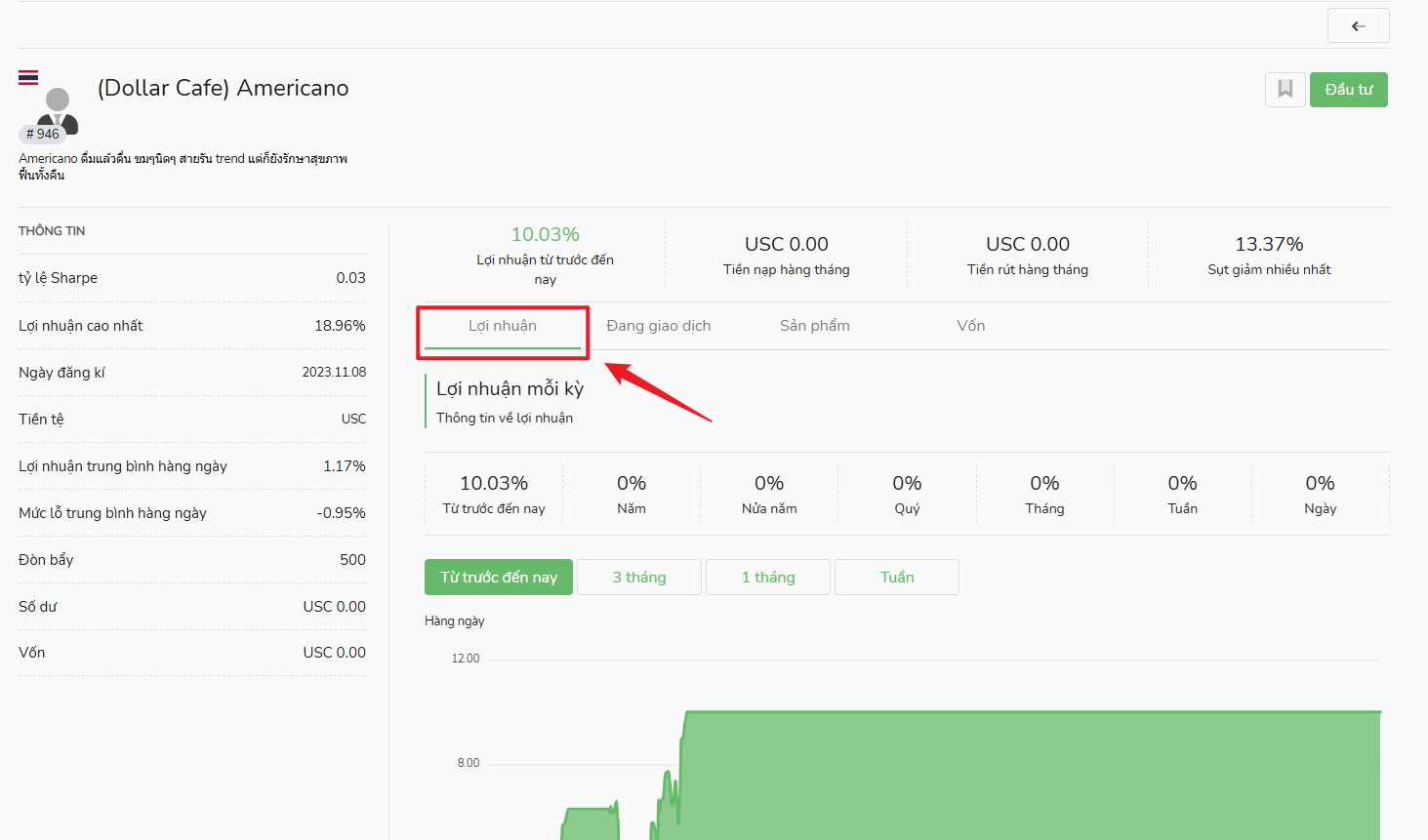This screenshot has width=1428, height=840.
Task: Click the Tiền nạp hàng tháng label
Action: 787,269
